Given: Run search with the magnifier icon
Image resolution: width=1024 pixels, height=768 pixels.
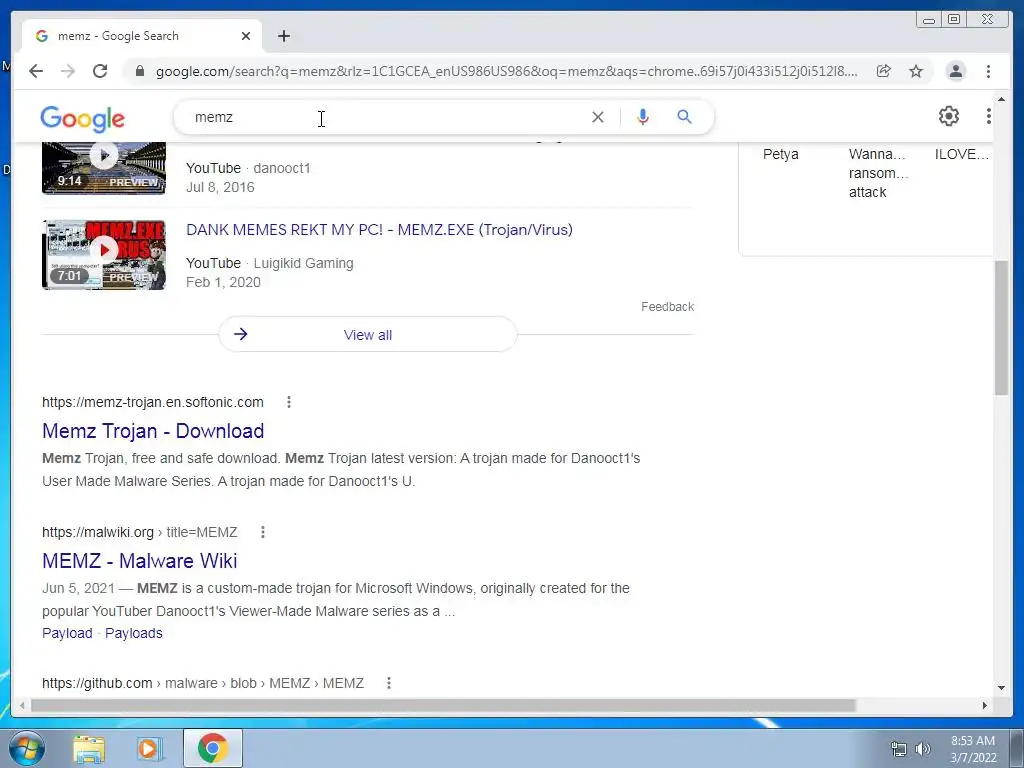Looking at the screenshot, I should pos(684,117).
